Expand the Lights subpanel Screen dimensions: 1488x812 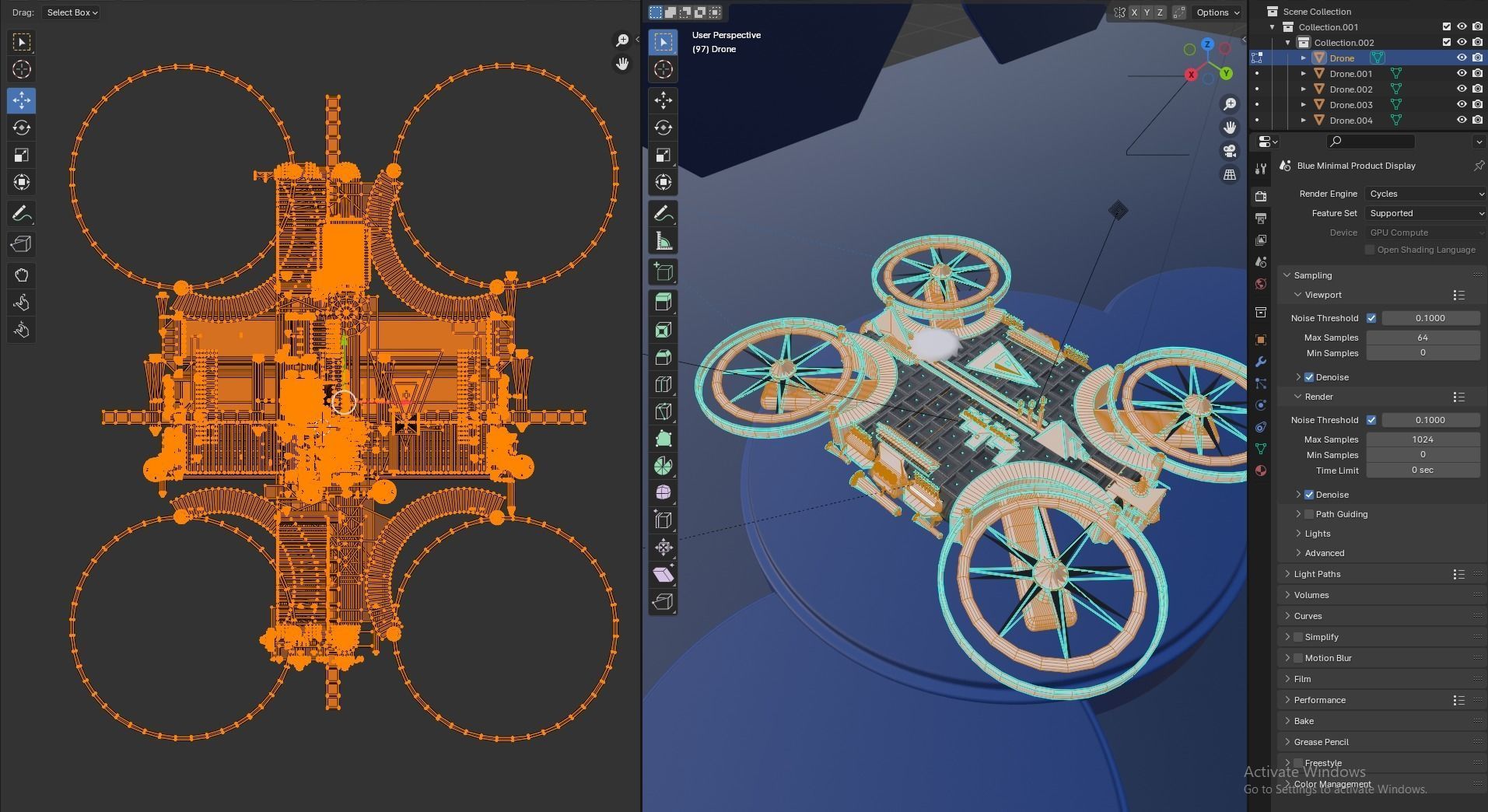pyautogui.click(x=1318, y=534)
